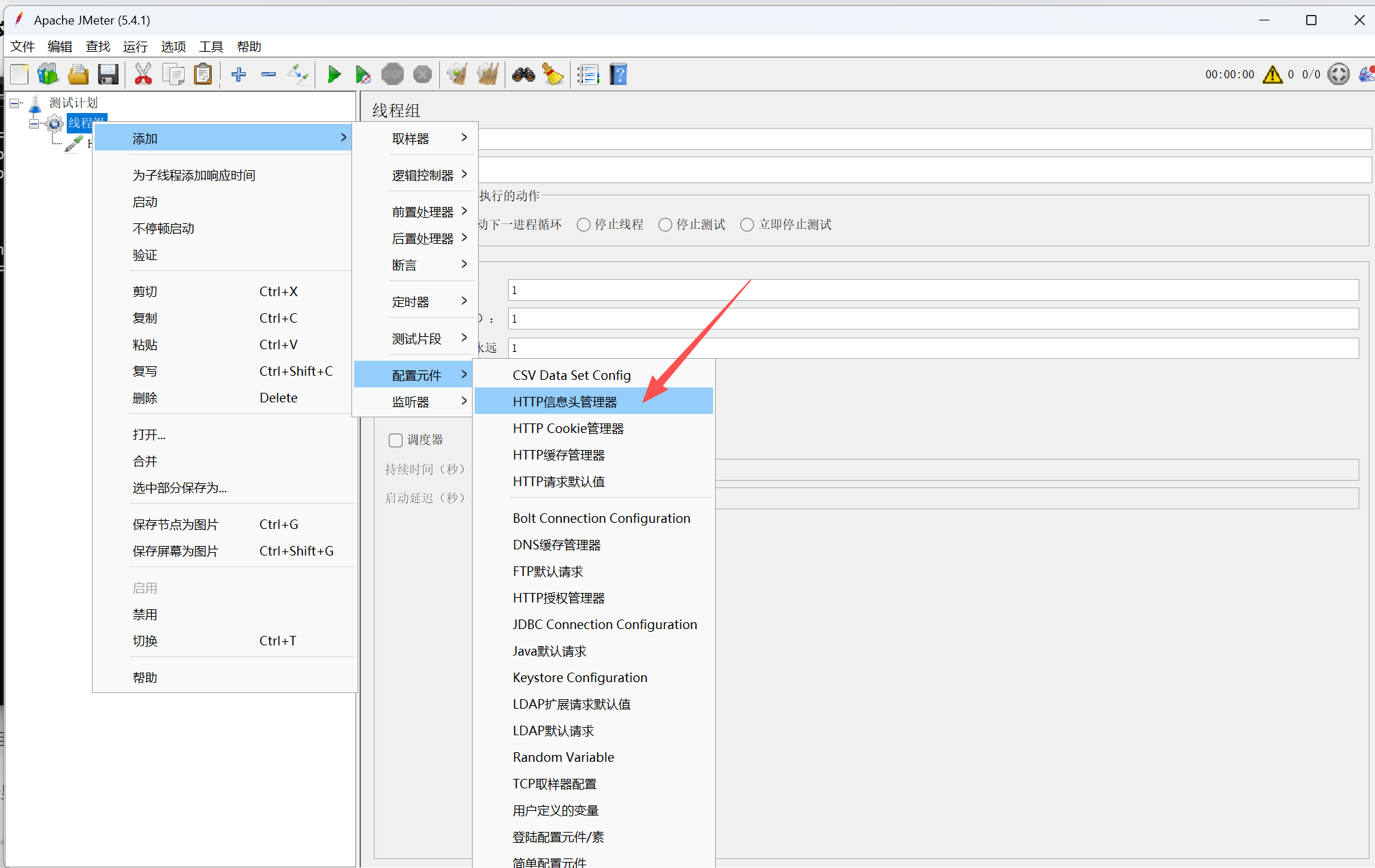Select the 停止线程 radio button
Screen dimensions: 1375x868
point(584,225)
